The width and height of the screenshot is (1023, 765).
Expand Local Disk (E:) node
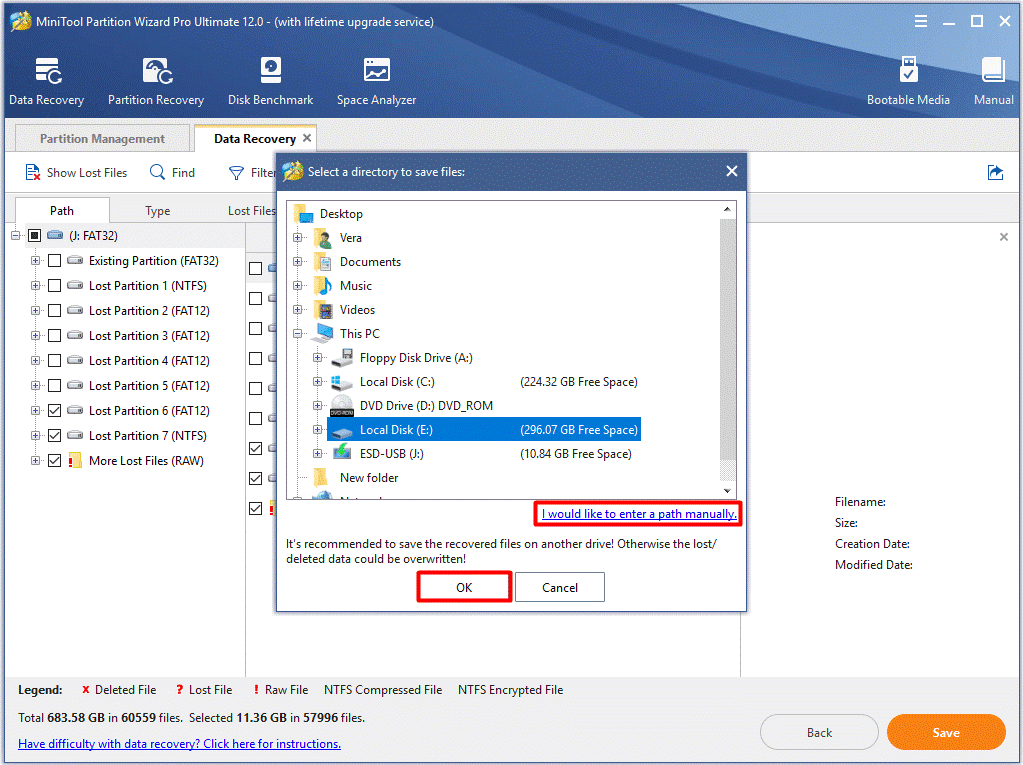(317, 429)
